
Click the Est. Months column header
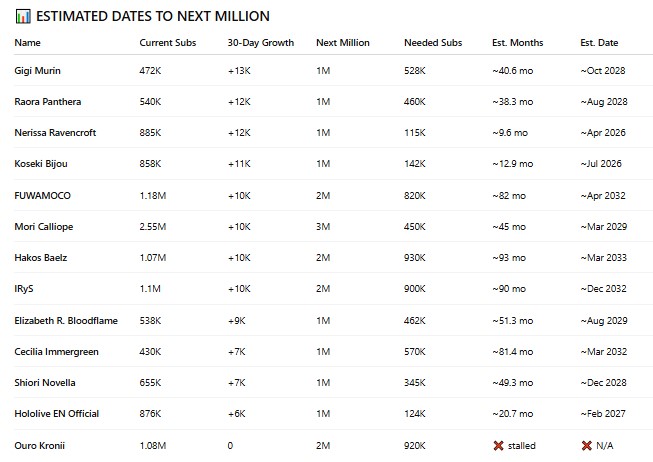pyautogui.click(x=518, y=43)
